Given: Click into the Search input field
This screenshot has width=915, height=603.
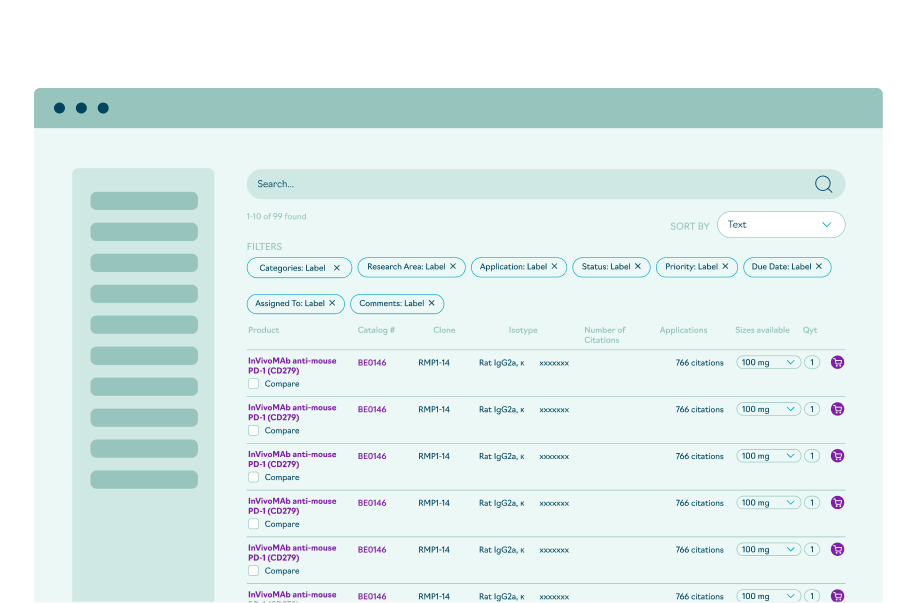Looking at the screenshot, I should click(520, 184).
